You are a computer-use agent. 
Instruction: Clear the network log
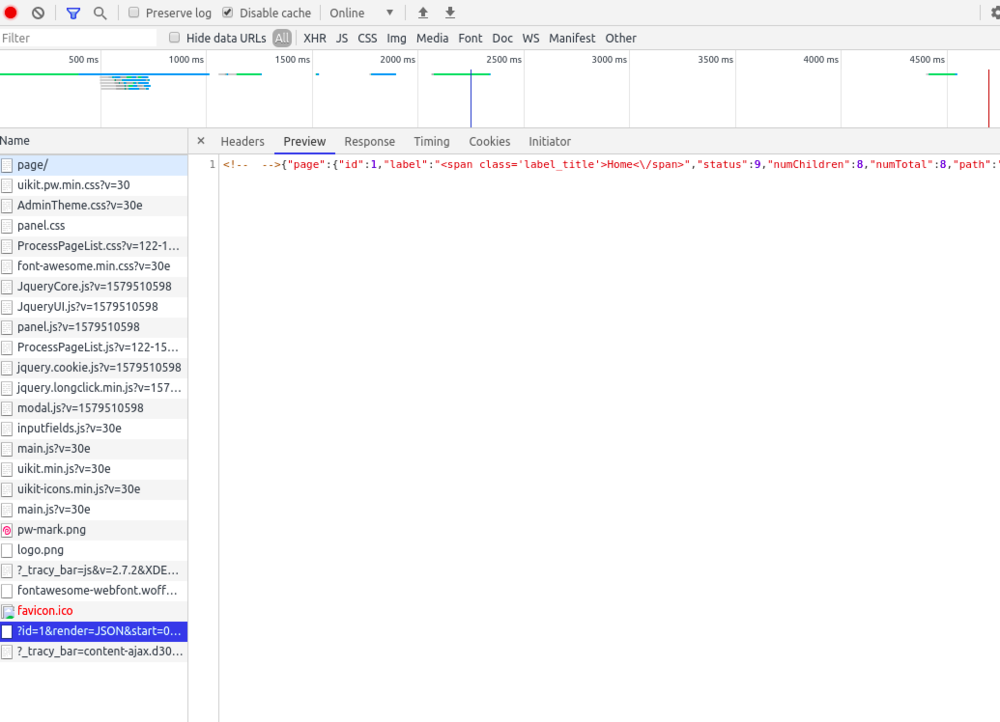(38, 13)
